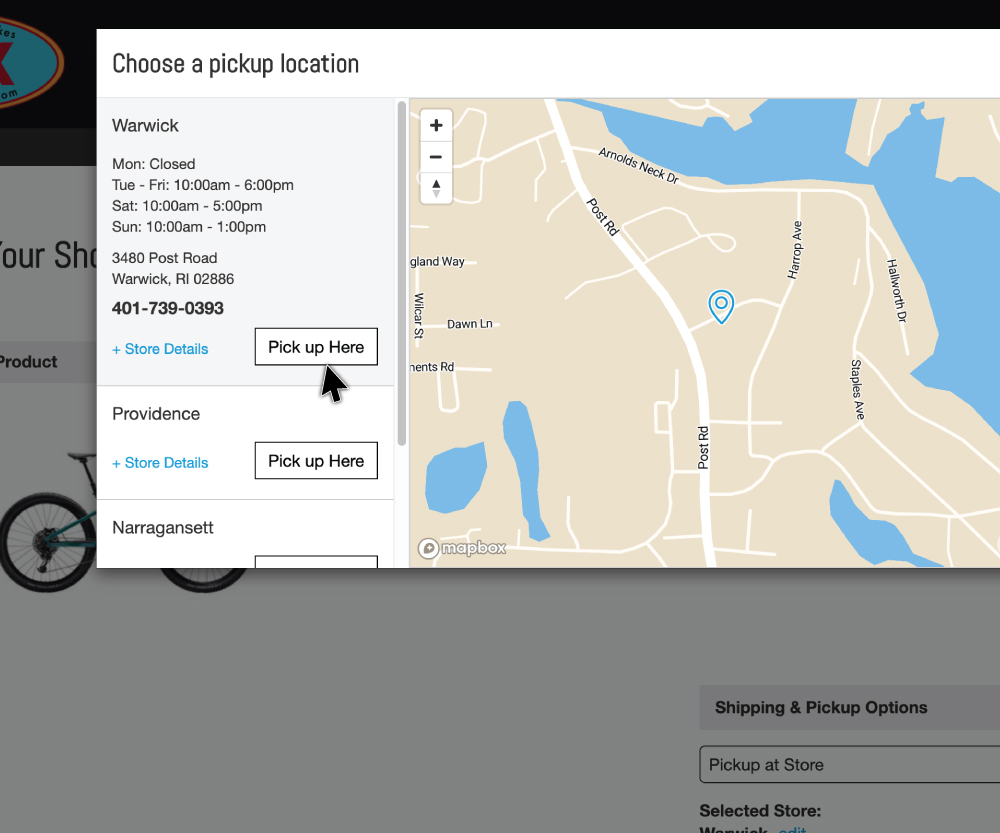Expand Store Details for Warwick
The height and width of the screenshot is (833, 1000).
(x=160, y=349)
